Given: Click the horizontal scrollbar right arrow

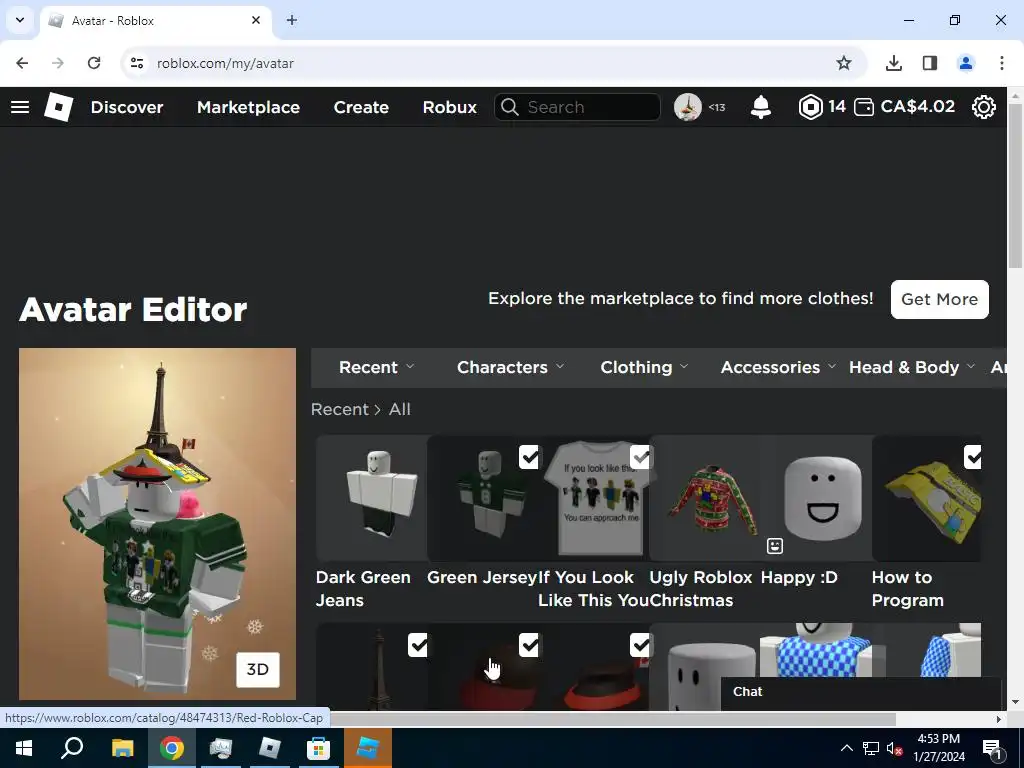Looking at the screenshot, I should 998,719.
